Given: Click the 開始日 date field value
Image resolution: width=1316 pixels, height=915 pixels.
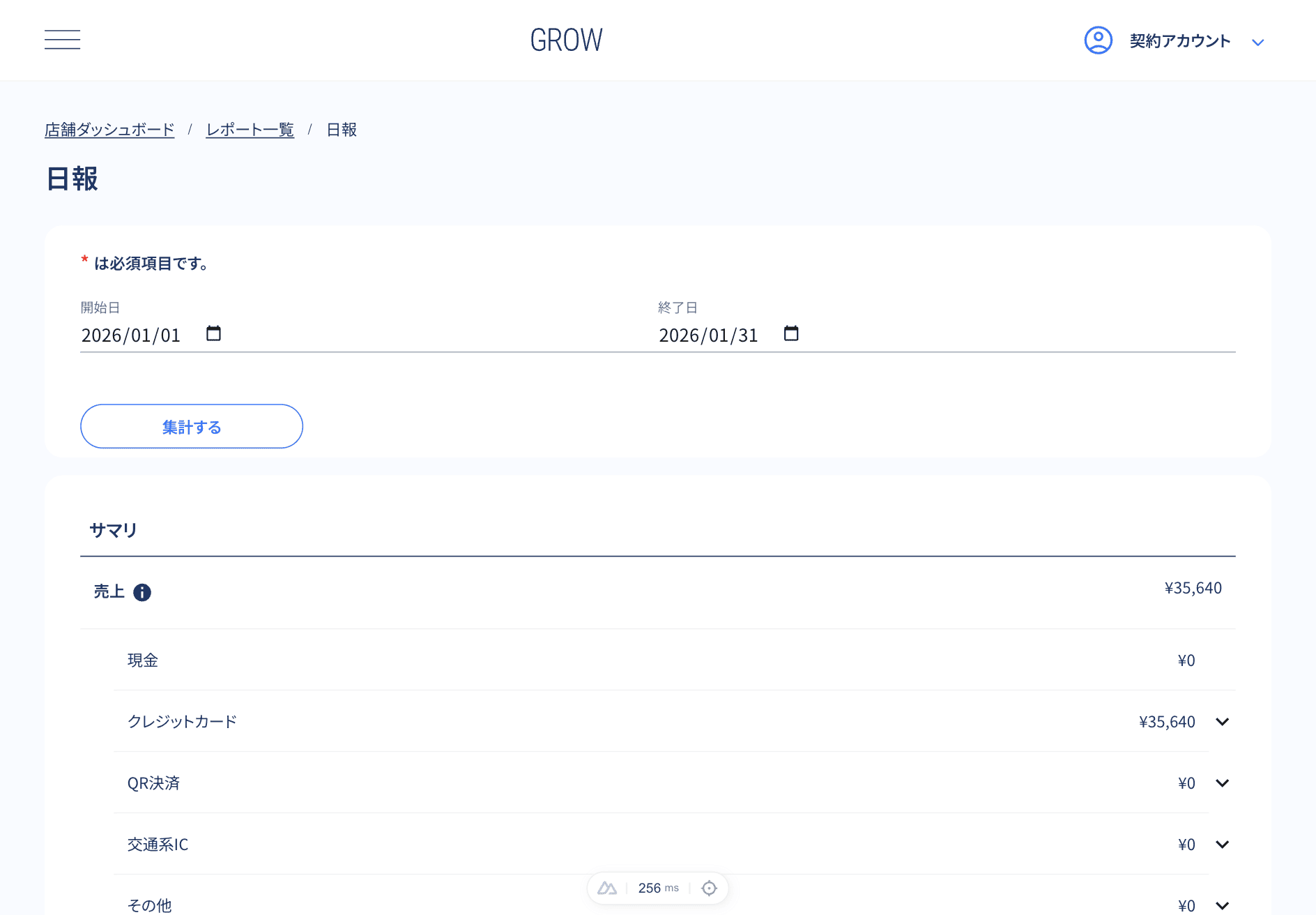Looking at the screenshot, I should [x=131, y=335].
